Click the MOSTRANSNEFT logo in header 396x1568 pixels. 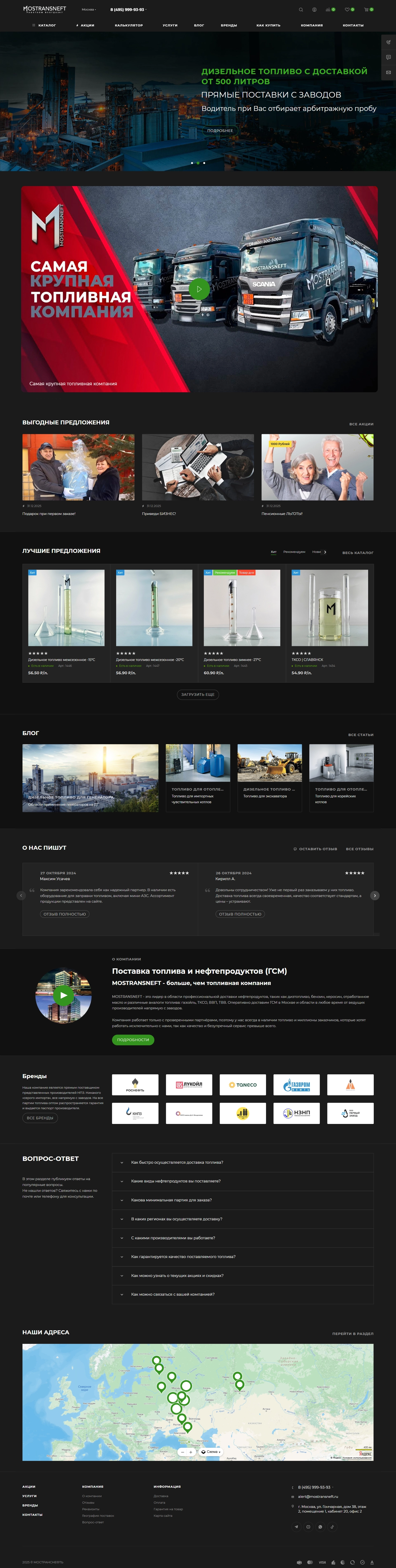coord(44,9)
